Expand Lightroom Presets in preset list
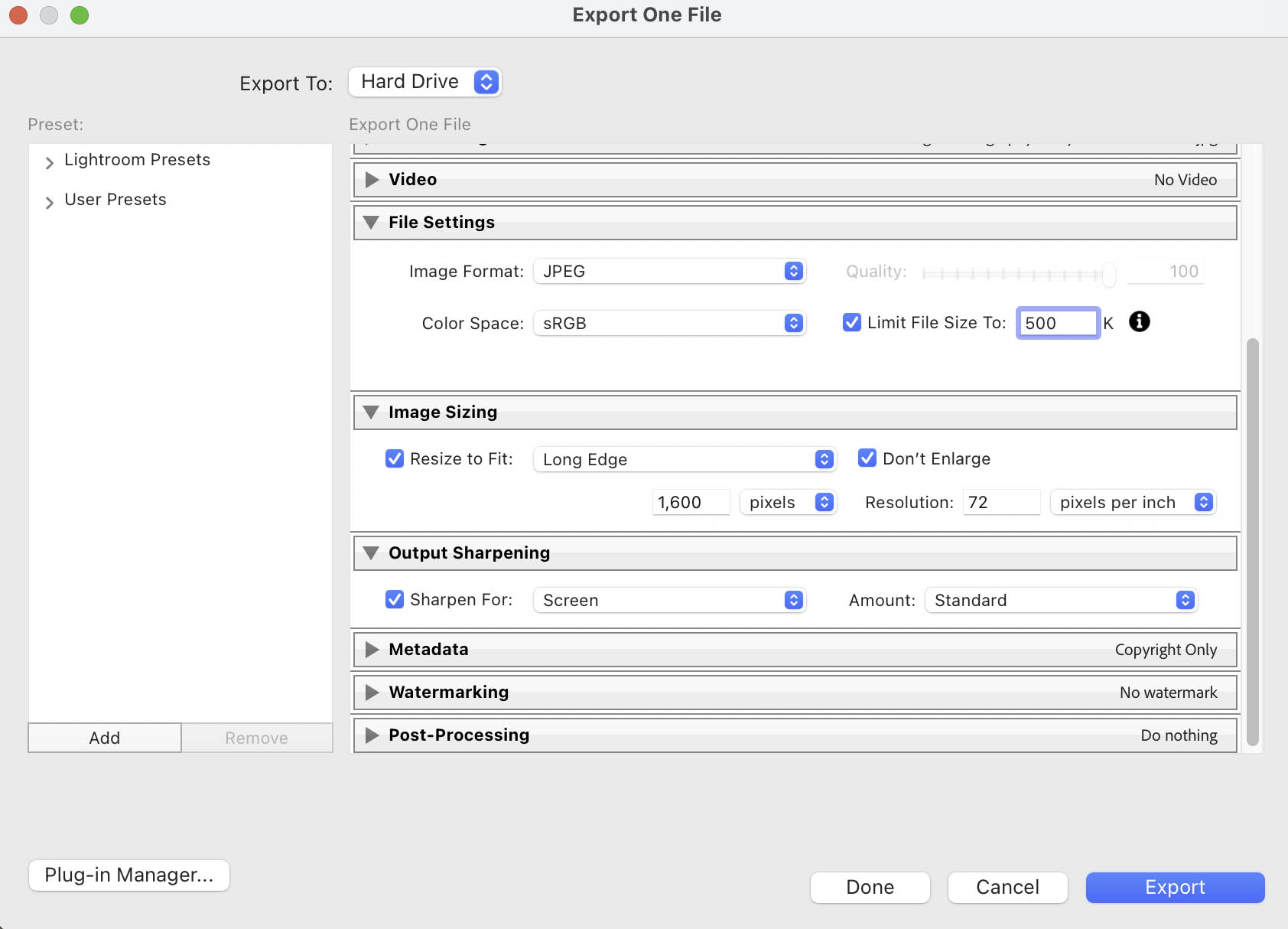The height and width of the screenshot is (929, 1288). (x=50, y=162)
